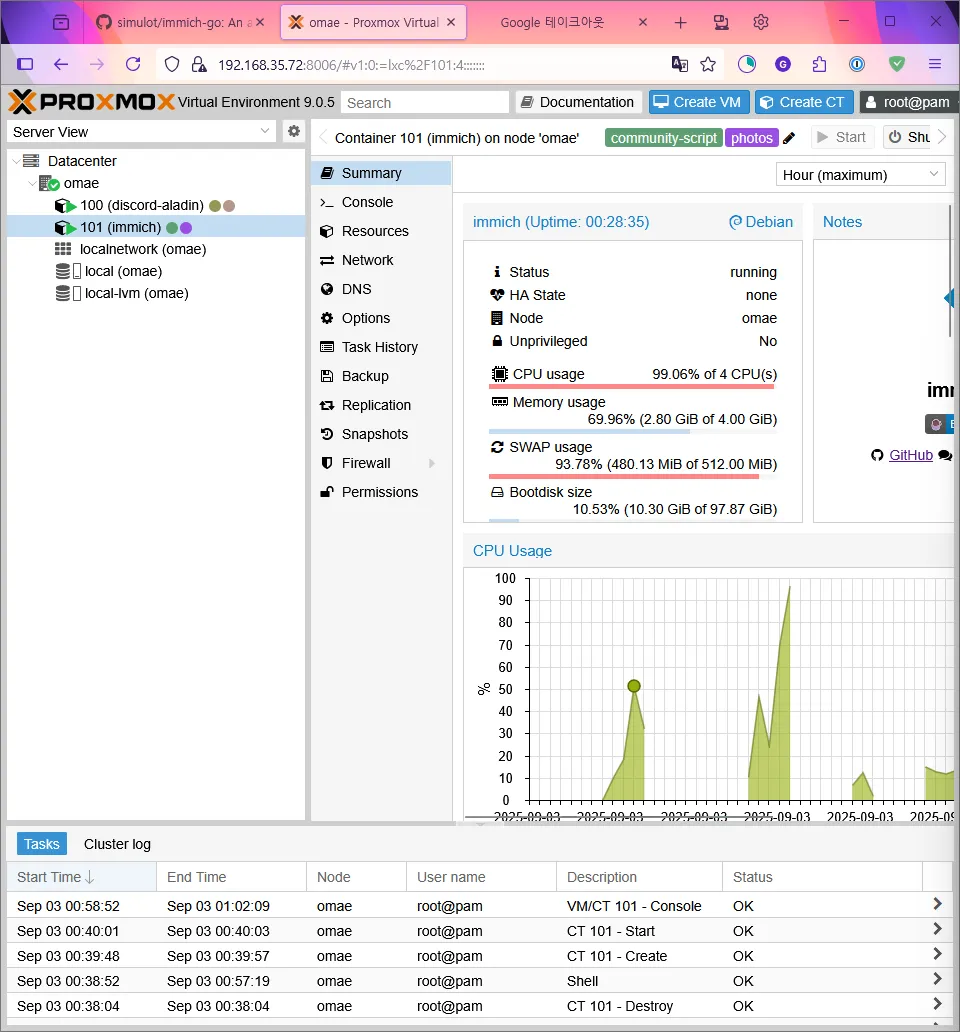Click the Create CT button
The image size is (960, 1032).
coord(804,102)
